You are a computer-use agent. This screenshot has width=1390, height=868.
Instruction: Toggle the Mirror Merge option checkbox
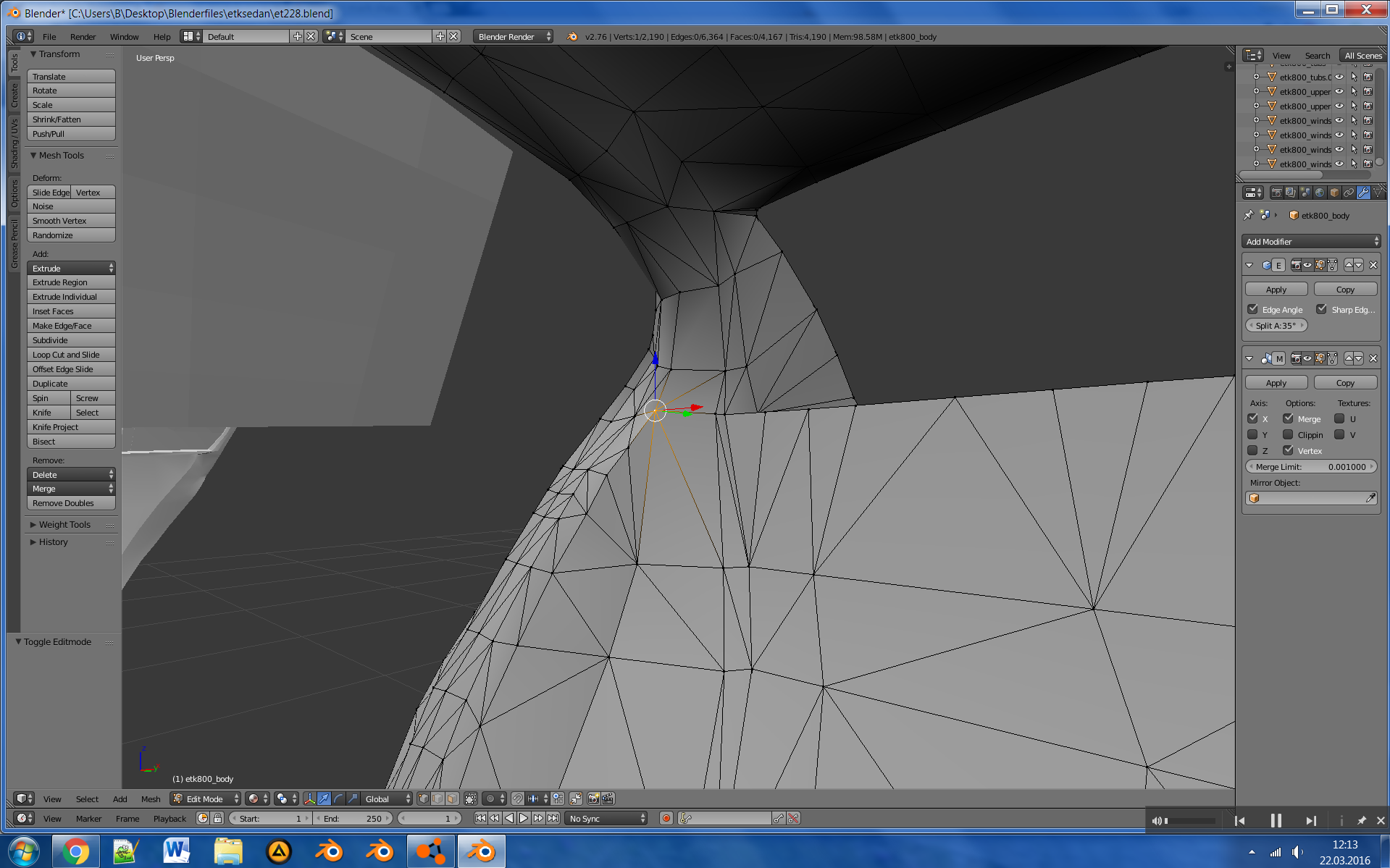pos(1288,418)
